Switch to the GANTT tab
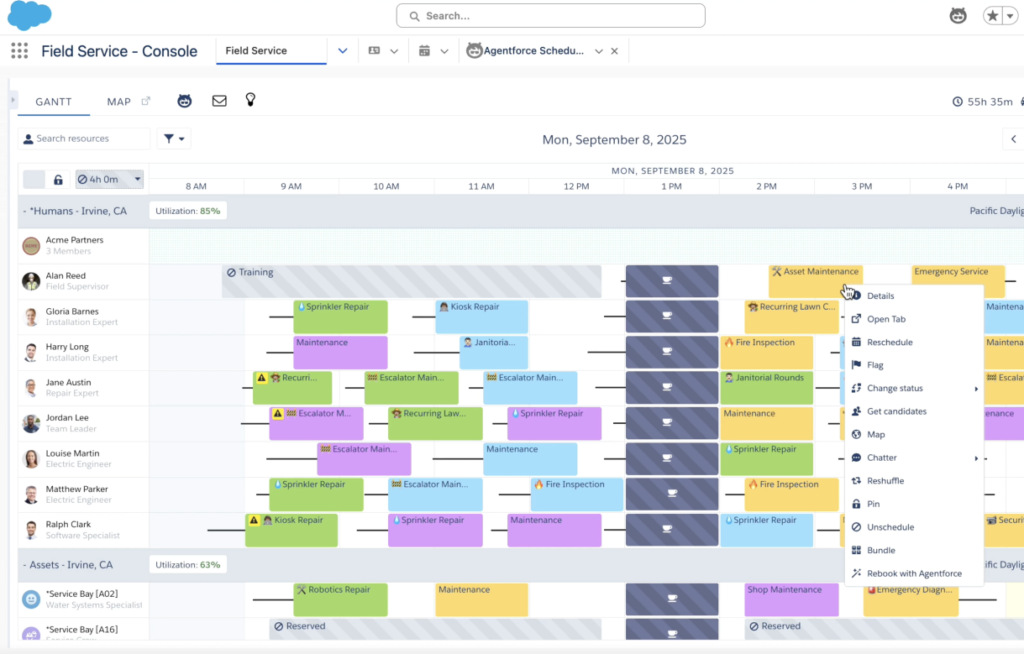This screenshot has height=654, width=1024. tap(54, 102)
